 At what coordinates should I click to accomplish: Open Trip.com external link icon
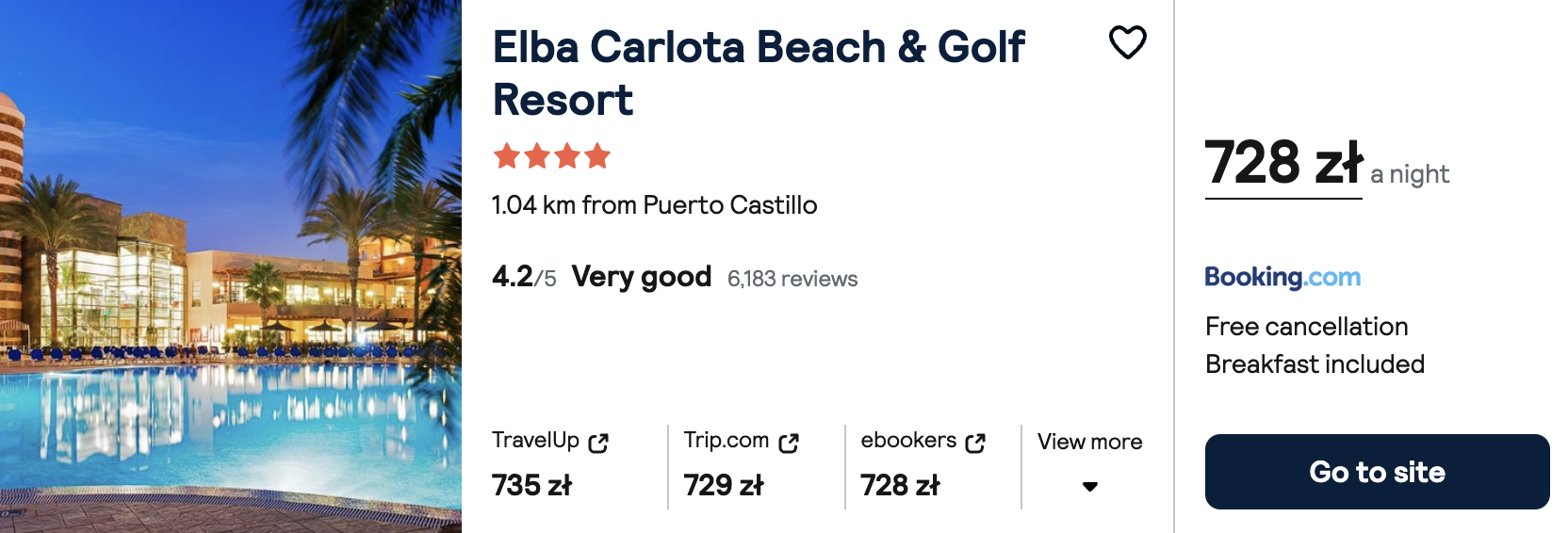click(x=789, y=443)
